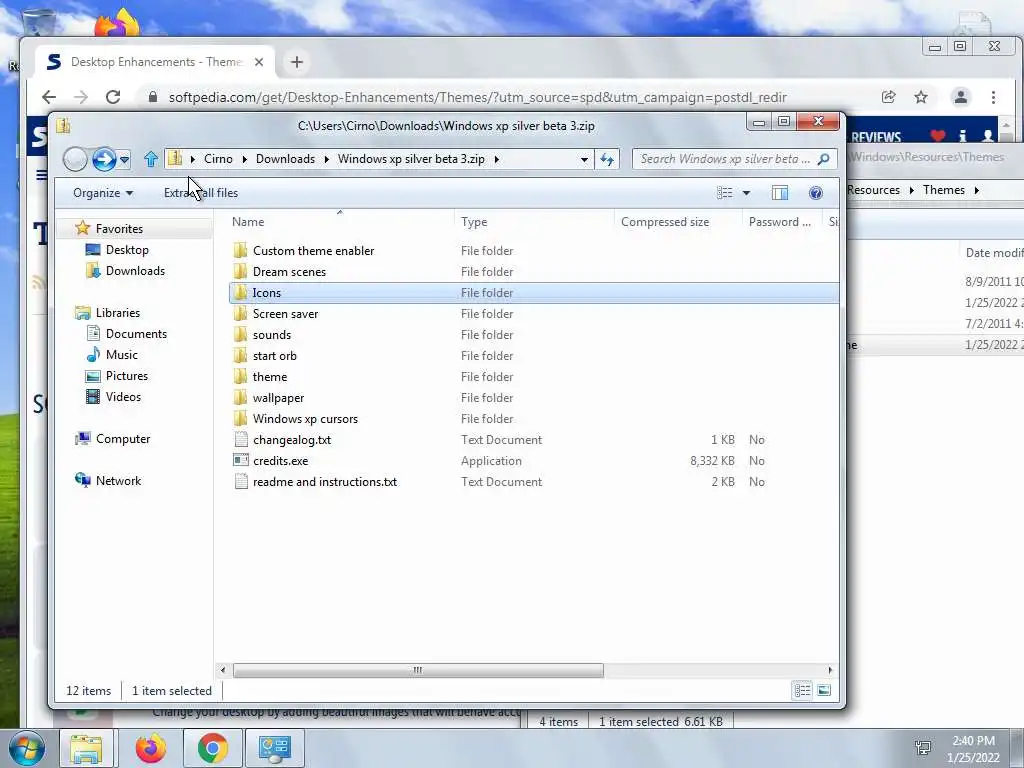Viewport: 1024px width, 768px height.
Task: Open the Windows Start orb
Action: [x=27, y=748]
